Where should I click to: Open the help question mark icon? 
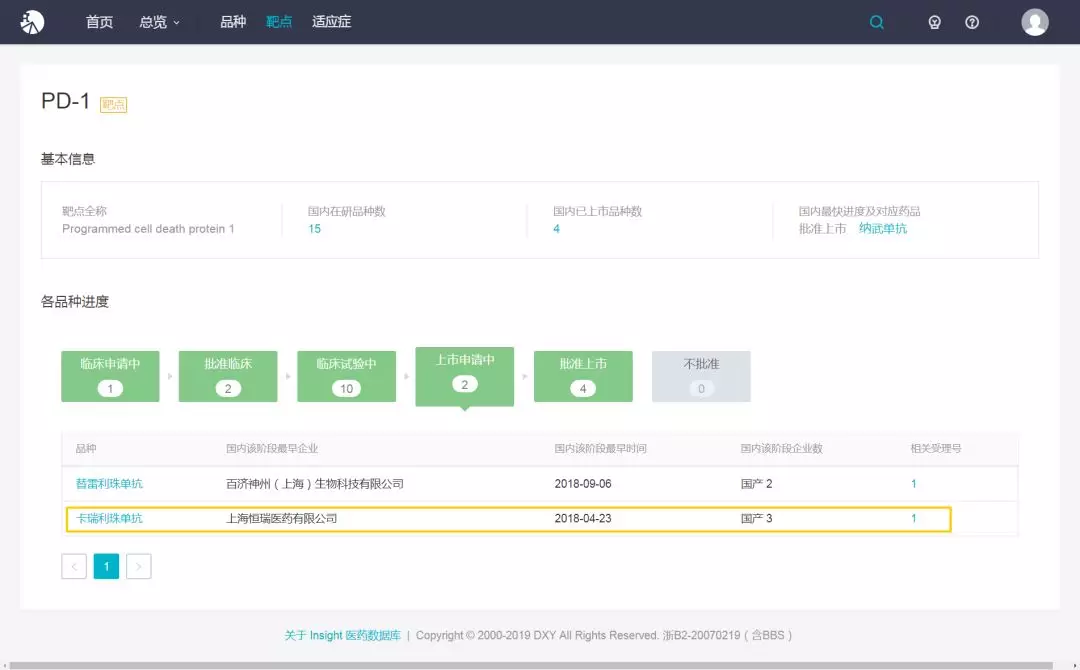click(972, 22)
